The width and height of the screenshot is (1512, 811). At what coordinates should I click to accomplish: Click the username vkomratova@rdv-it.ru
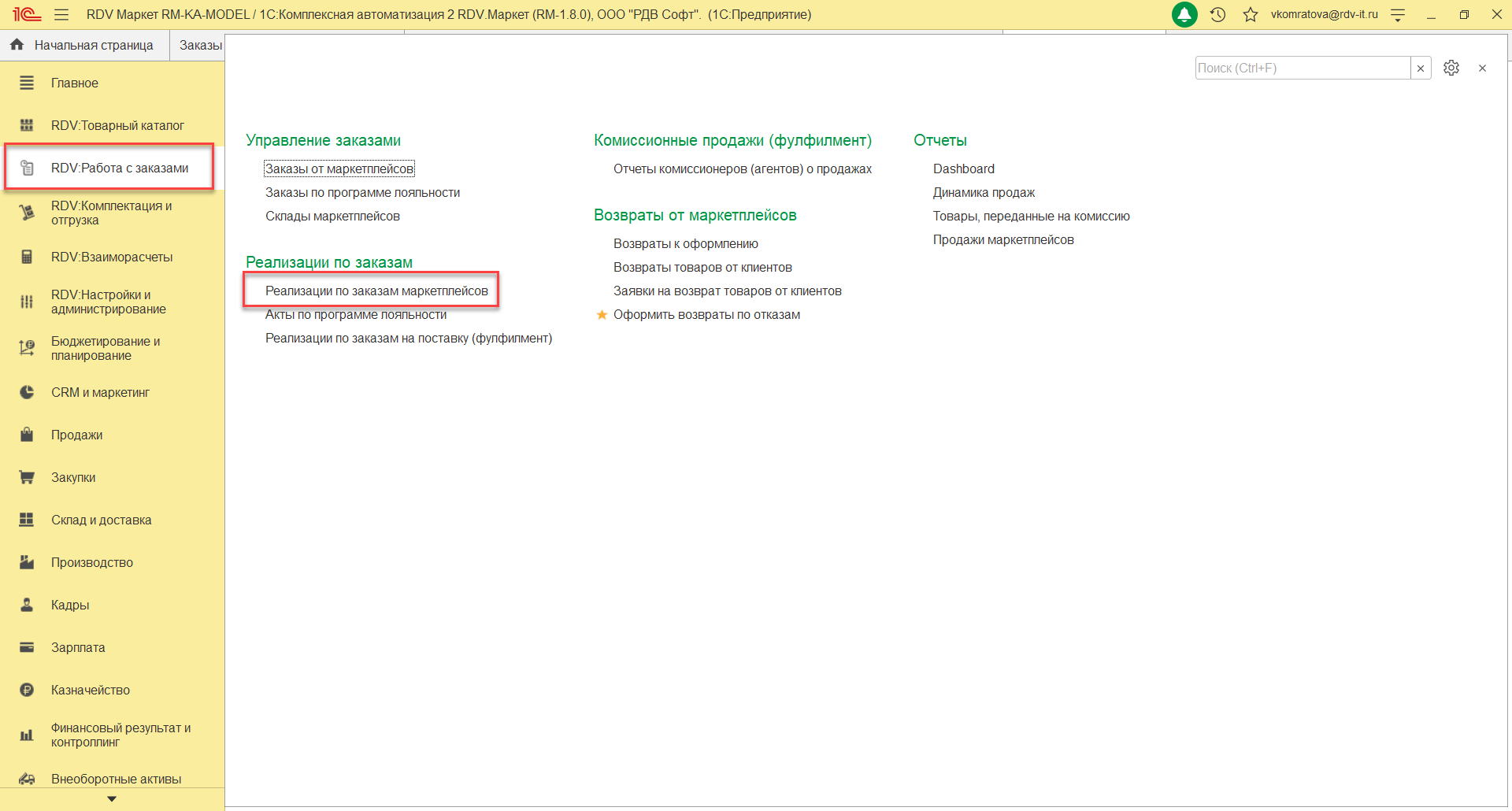(x=1325, y=14)
